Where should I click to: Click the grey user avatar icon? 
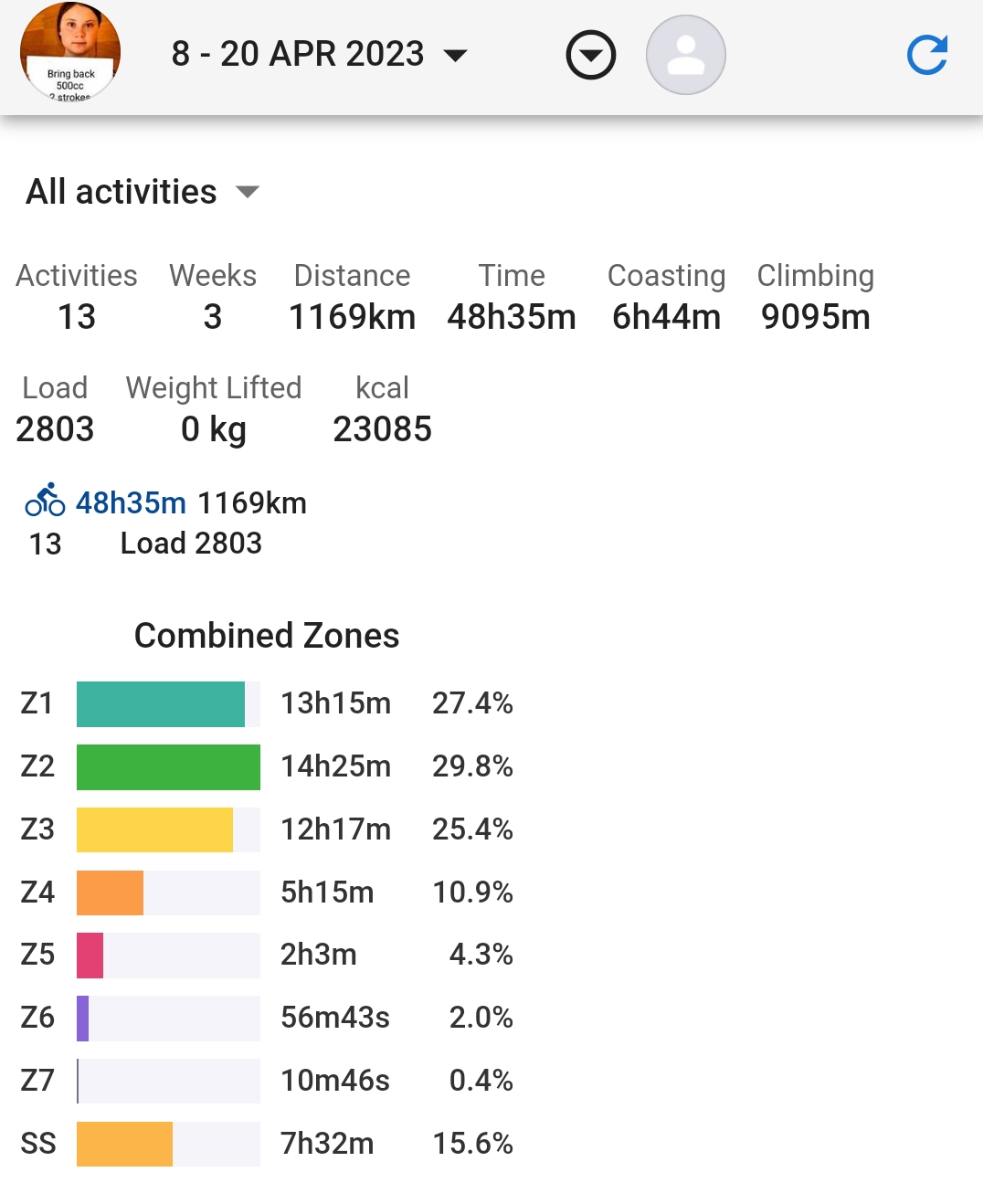click(x=686, y=55)
